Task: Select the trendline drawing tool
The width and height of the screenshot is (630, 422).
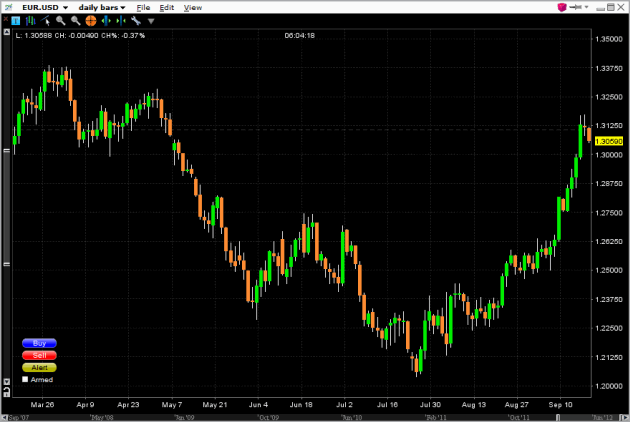Action: pyautogui.click(x=46, y=20)
